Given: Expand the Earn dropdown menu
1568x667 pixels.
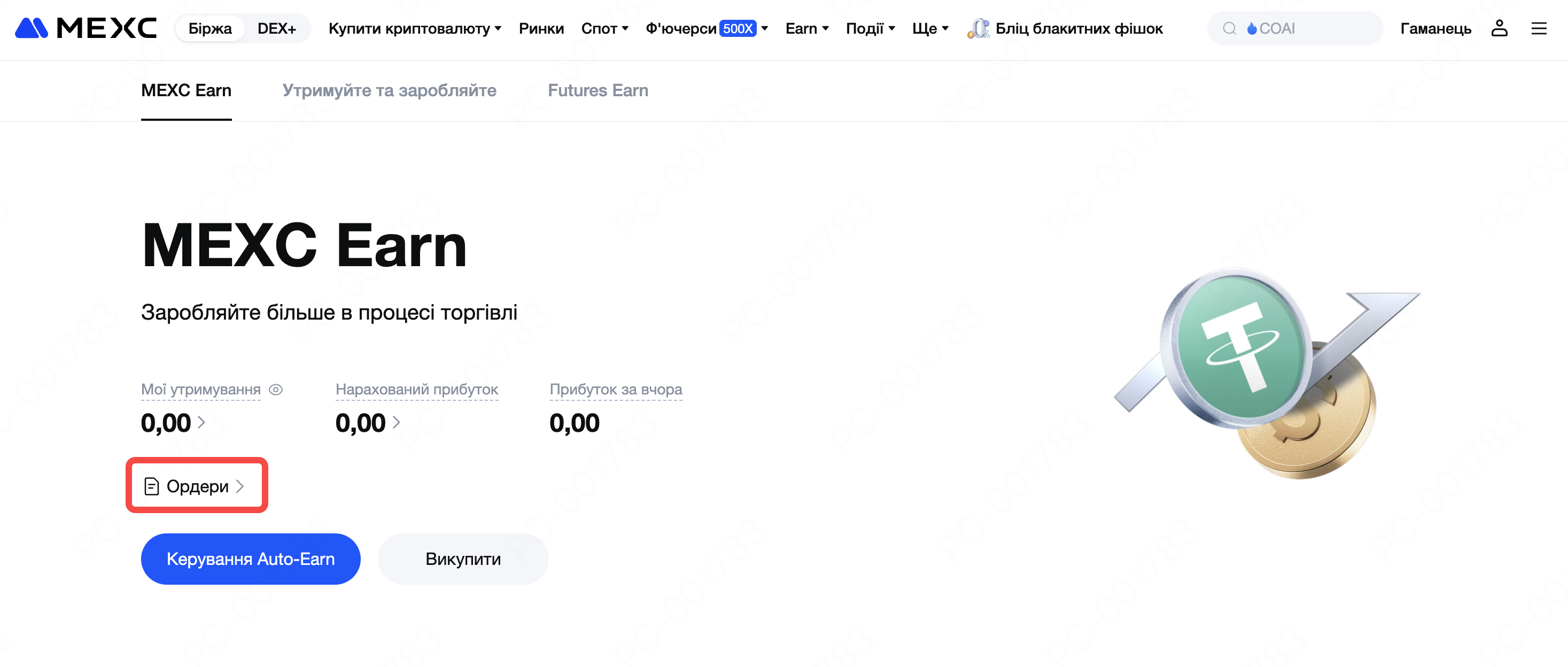Looking at the screenshot, I should pyautogui.click(x=806, y=28).
